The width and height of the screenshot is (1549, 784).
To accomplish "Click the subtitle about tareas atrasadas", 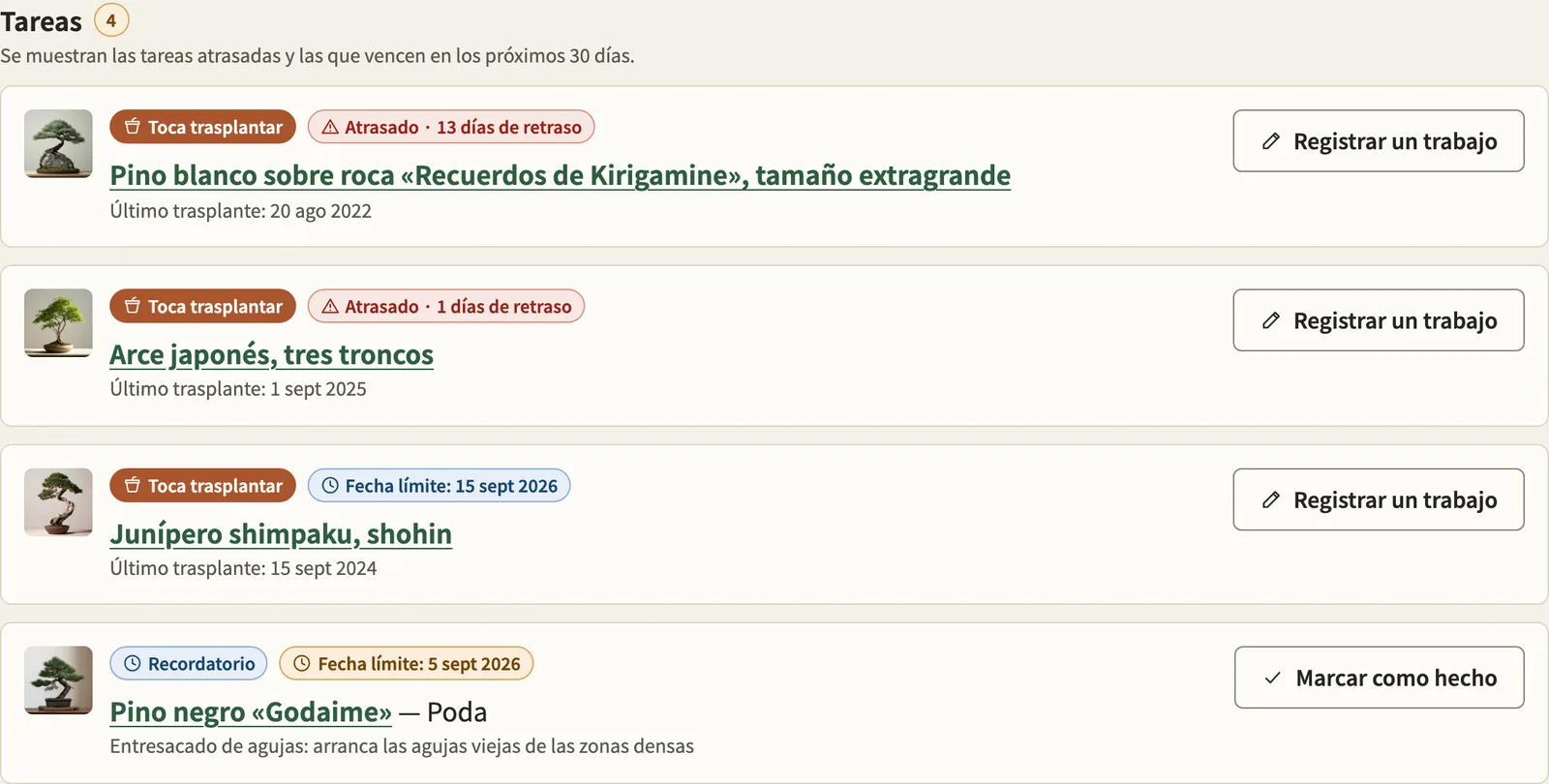I will pos(318,56).
